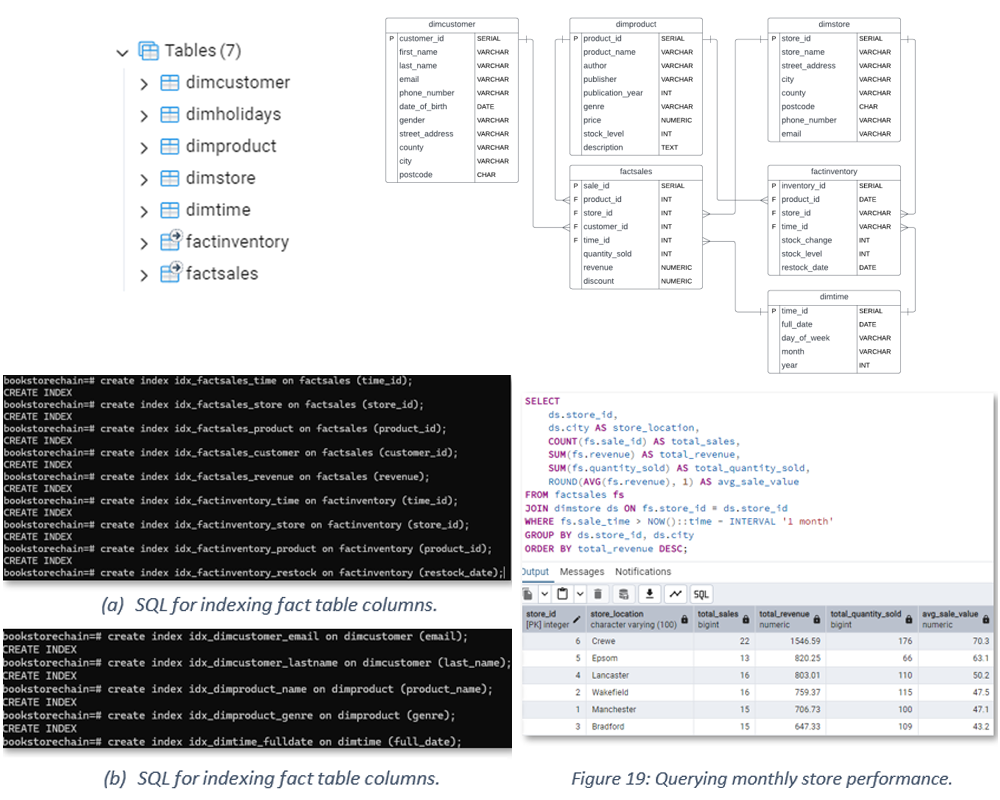Image resolution: width=1000 pixels, height=800 pixels.
Task: Expand the factsales table node
Action: point(144,275)
